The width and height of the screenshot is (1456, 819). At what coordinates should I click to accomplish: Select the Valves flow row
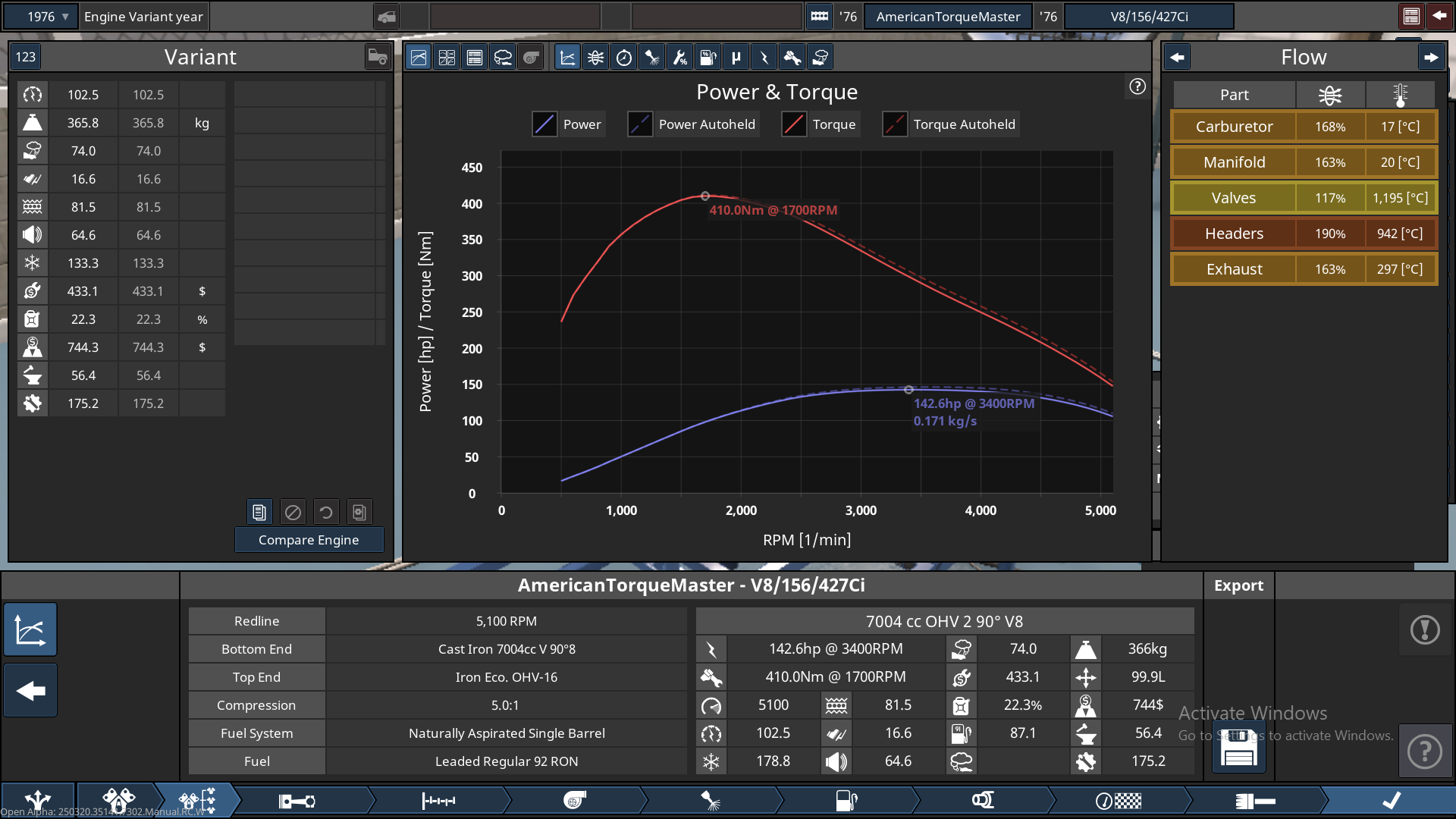coord(1304,198)
